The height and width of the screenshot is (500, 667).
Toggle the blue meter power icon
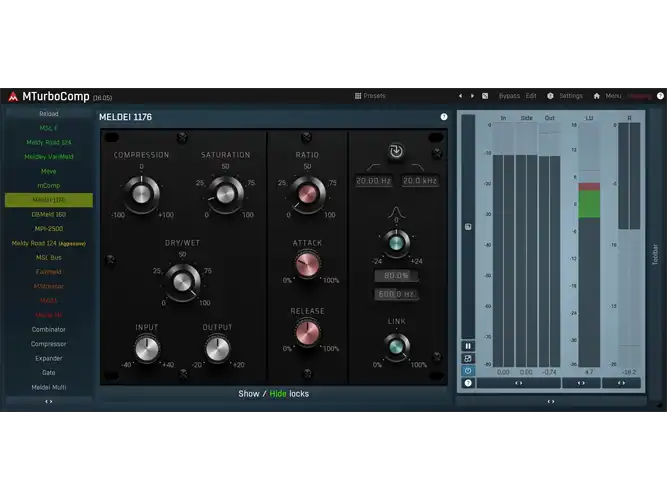[x=468, y=371]
